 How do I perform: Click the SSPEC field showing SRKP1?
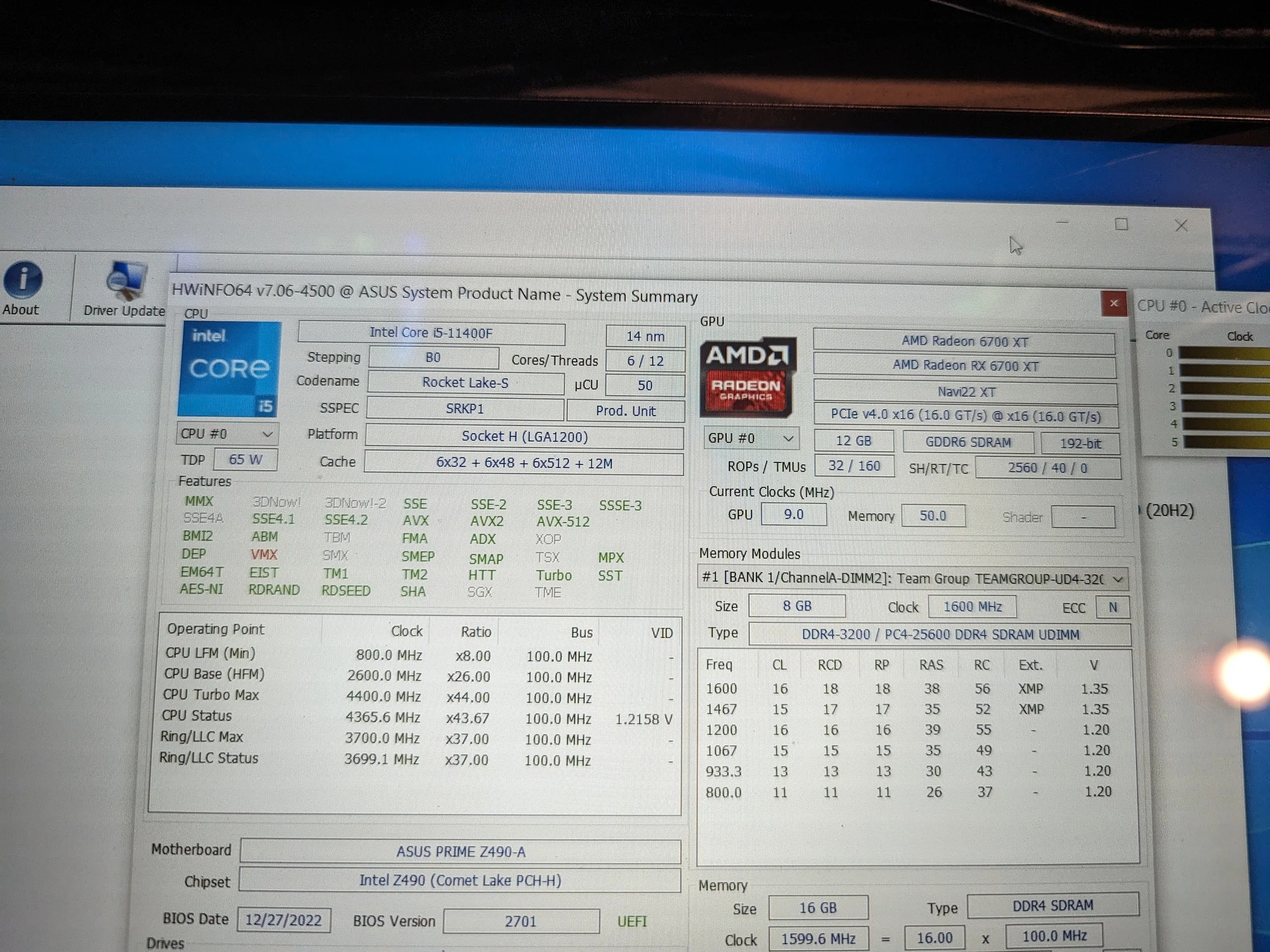[464, 408]
